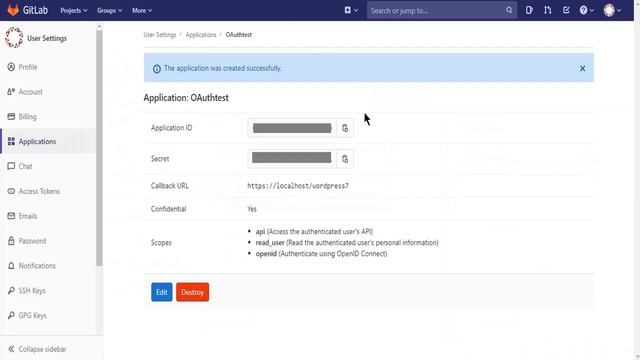
Task: Go to Account settings
Action: pyautogui.click(x=30, y=92)
